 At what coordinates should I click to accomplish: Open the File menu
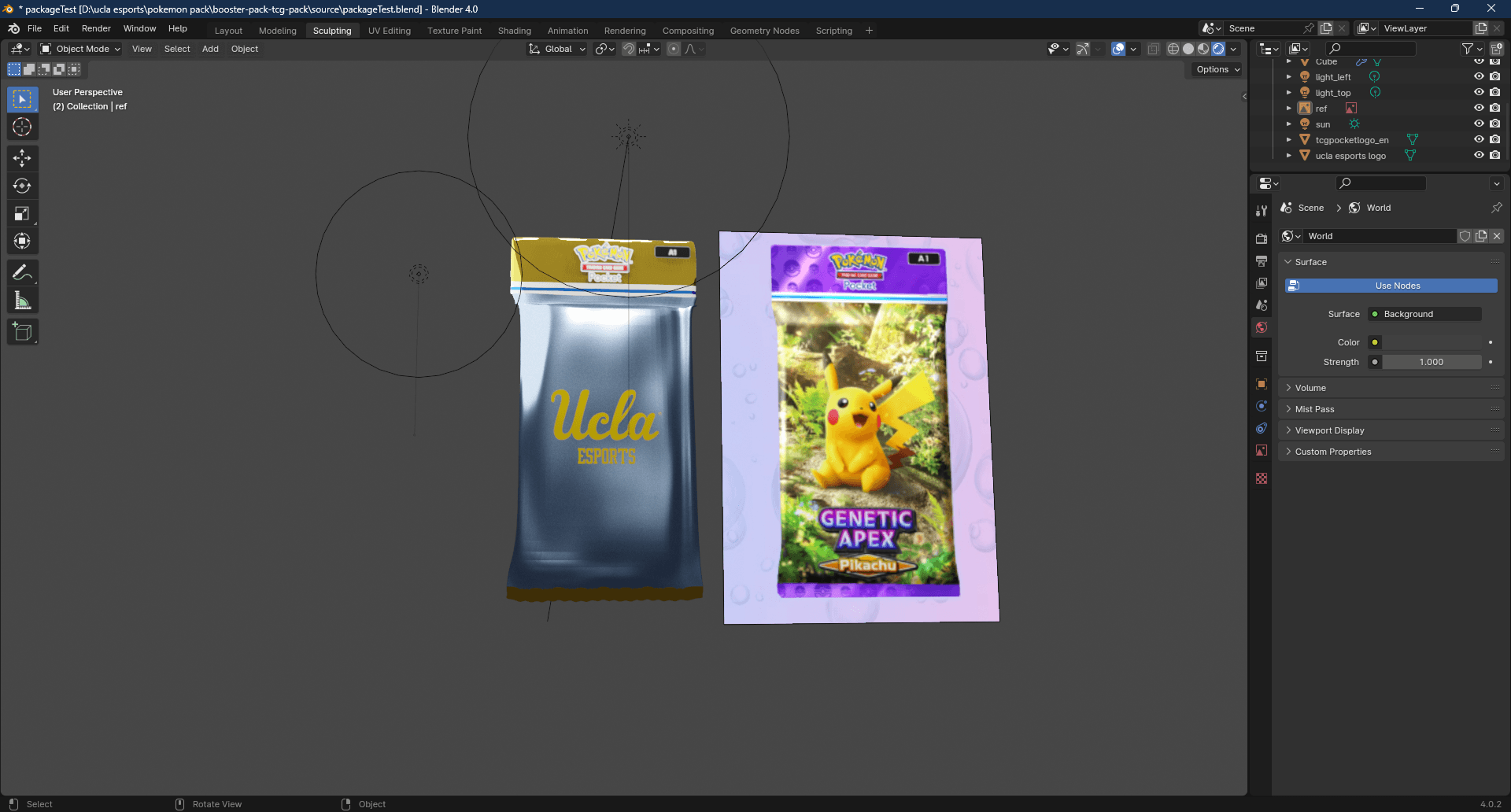pyautogui.click(x=35, y=28)
